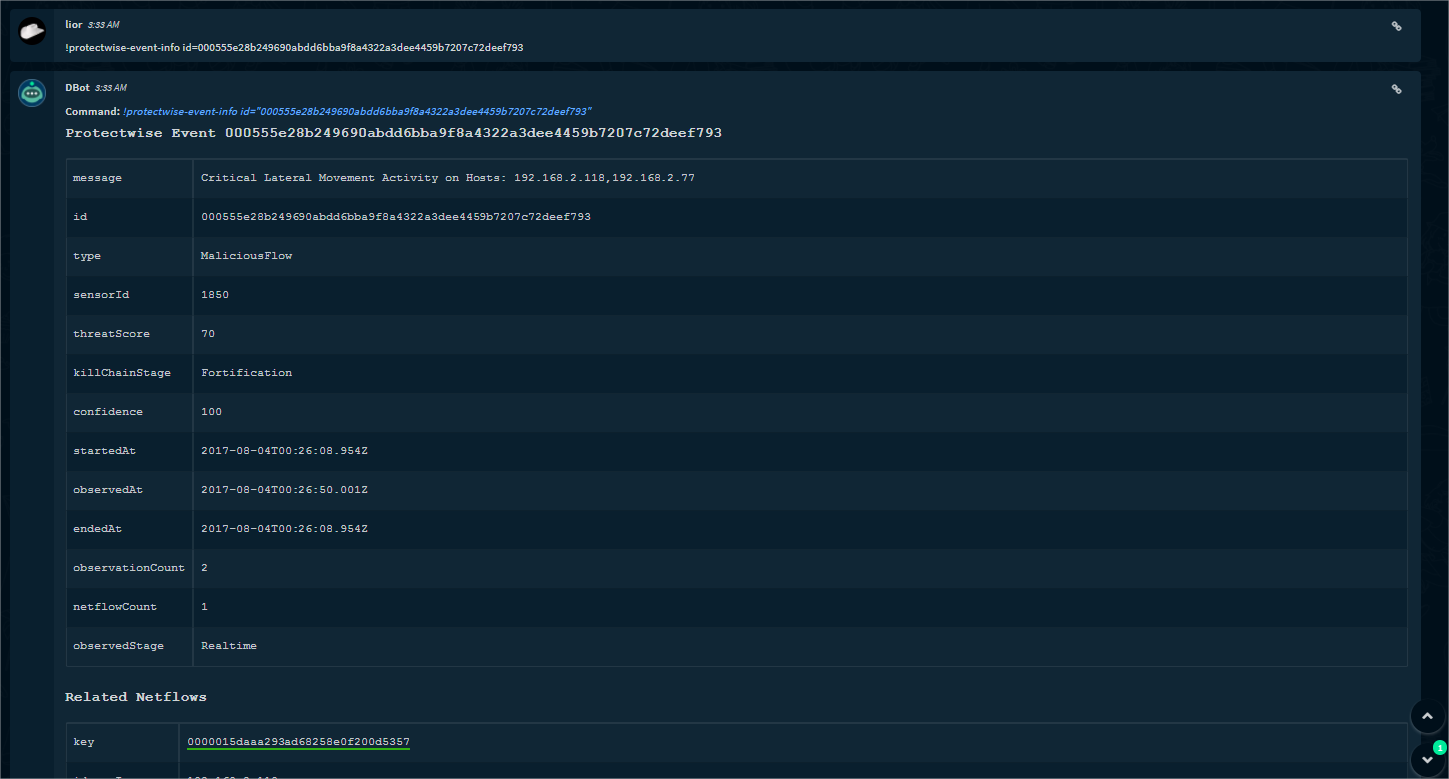Click the DBot robot avatar
This screenshot has width=1449, height=779.
coord(32,92)
